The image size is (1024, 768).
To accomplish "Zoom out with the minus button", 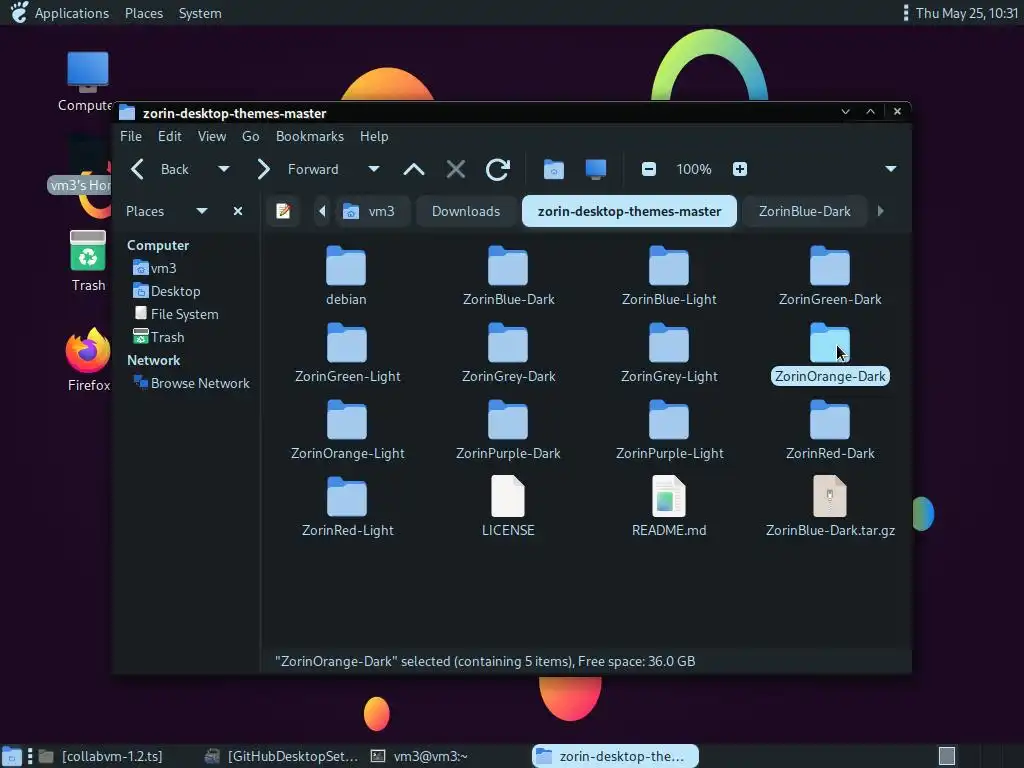I will pos(648,169).
